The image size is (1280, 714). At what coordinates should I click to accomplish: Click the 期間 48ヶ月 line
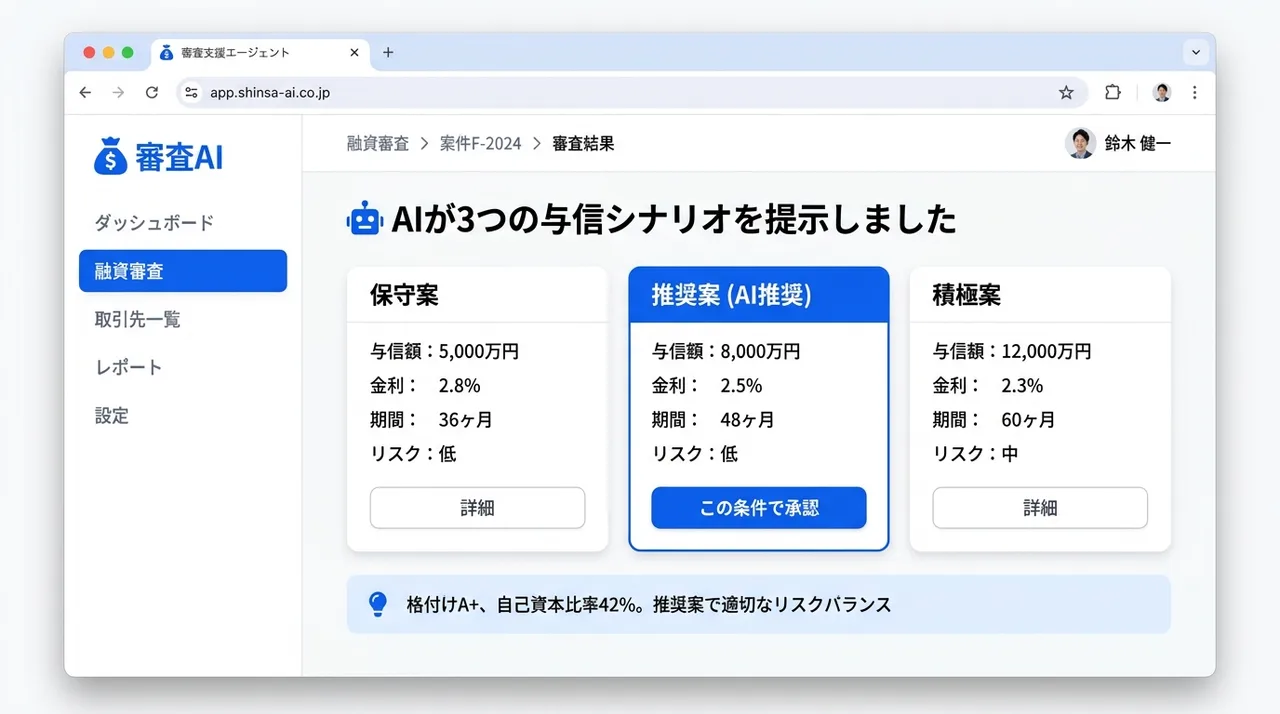coord(713,420)
